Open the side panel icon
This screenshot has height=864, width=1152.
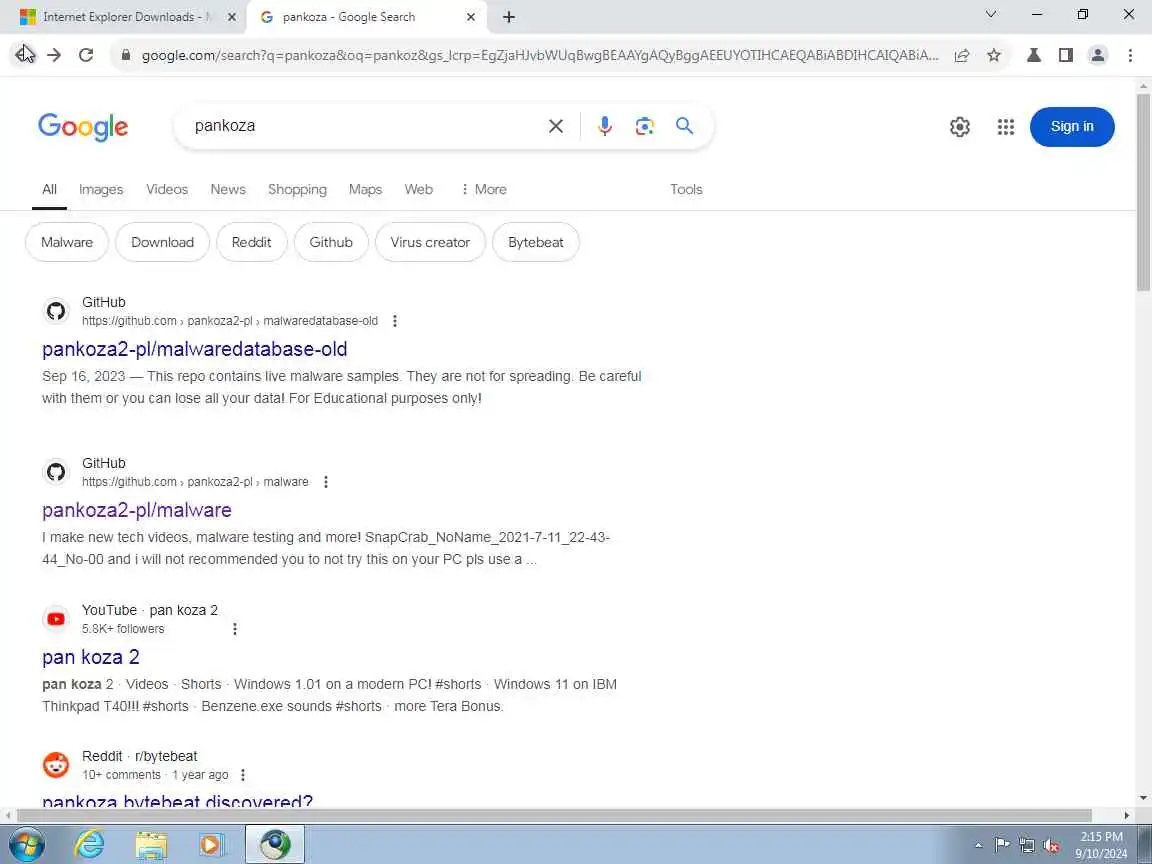[x=1066, y=55]
